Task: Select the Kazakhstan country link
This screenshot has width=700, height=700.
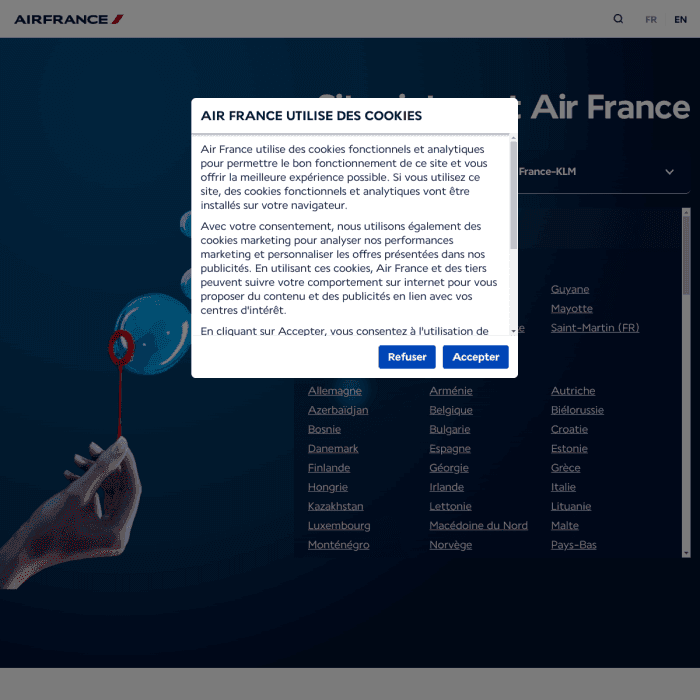Action: click(335, 506)
